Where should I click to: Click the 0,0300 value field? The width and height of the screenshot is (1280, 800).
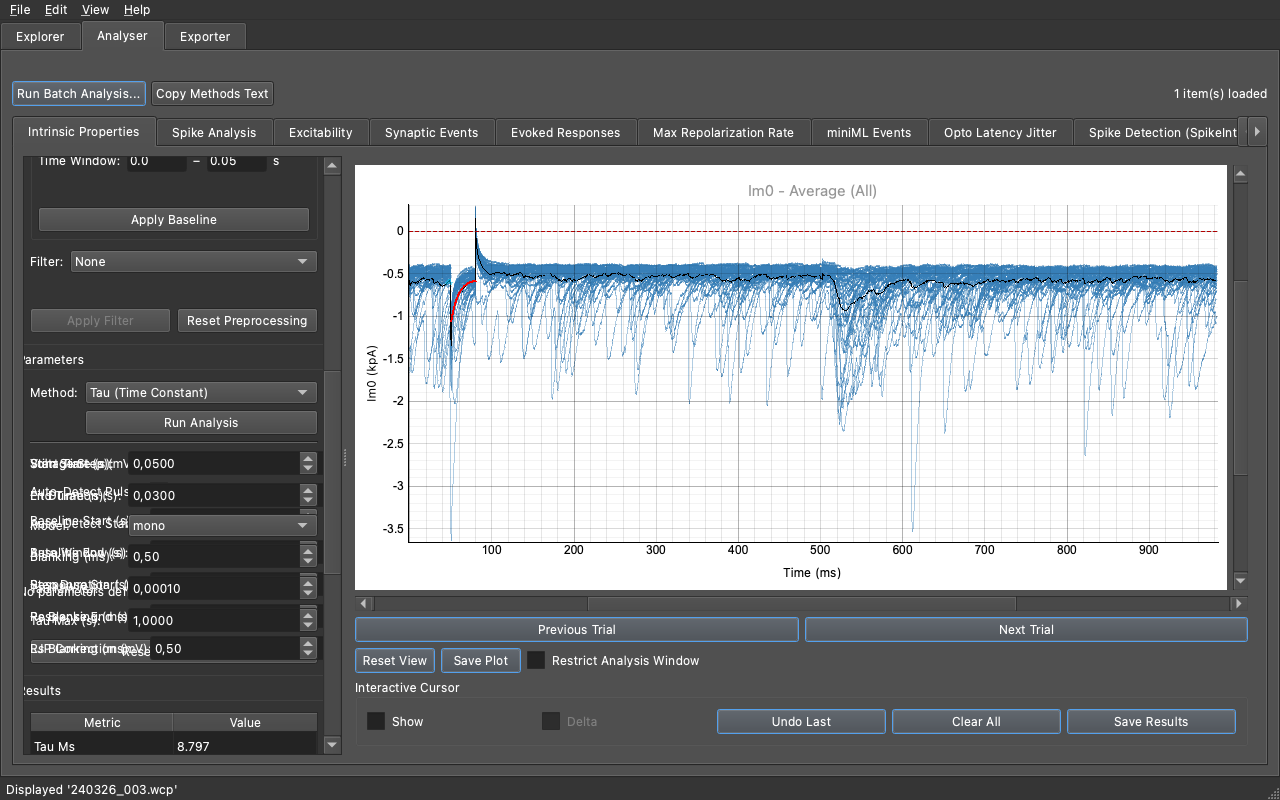[214, 495]
